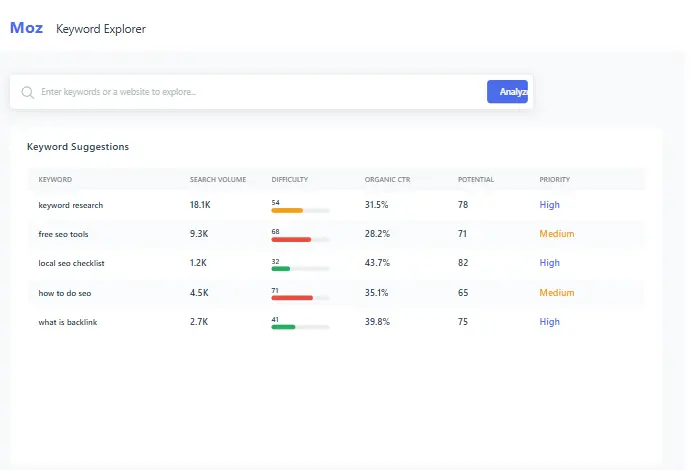Sort by ORGANIC CTR column header

click(x=387, y=179)
